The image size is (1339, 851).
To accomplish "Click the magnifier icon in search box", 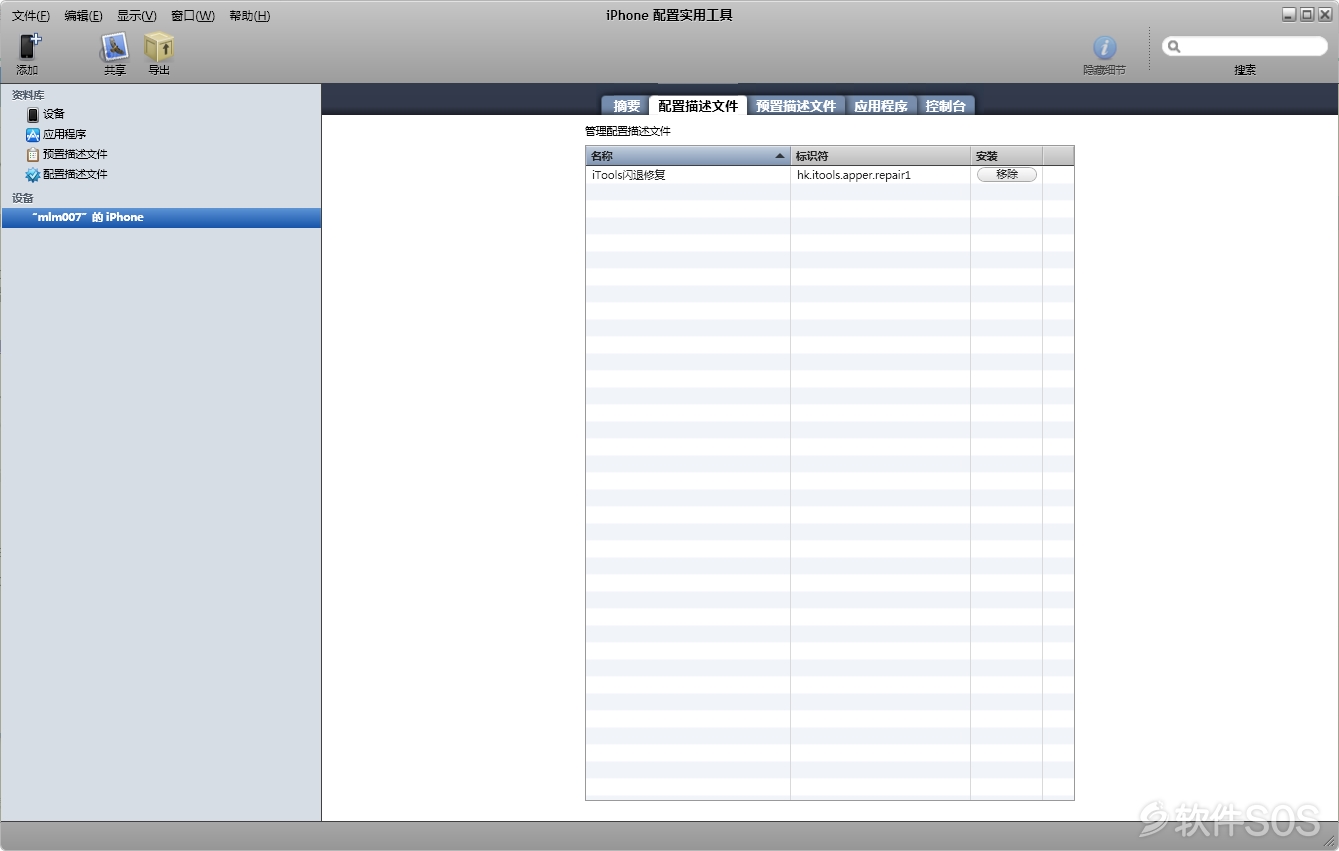I will (1174, 46).
